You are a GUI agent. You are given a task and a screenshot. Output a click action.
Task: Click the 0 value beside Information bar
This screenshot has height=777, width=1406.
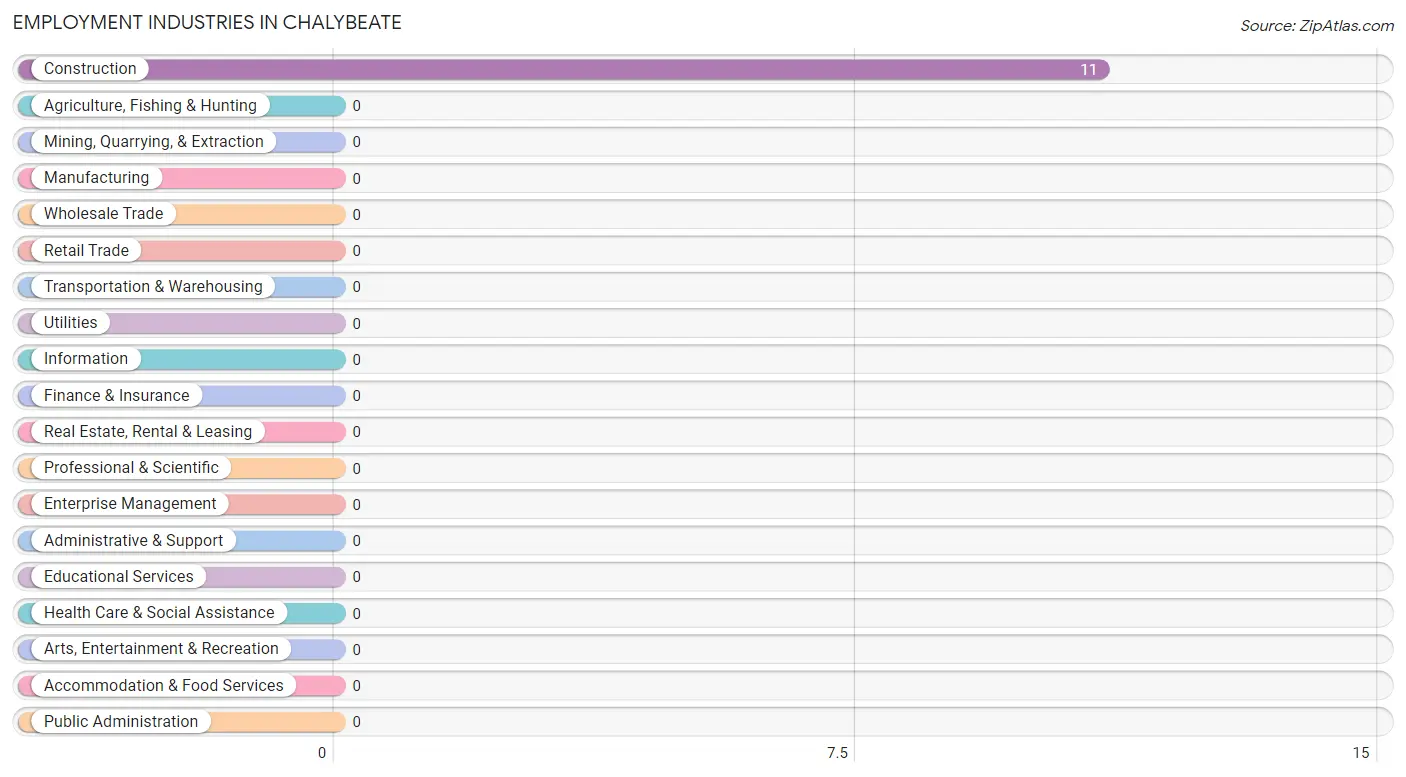click(x=356, y=359)
